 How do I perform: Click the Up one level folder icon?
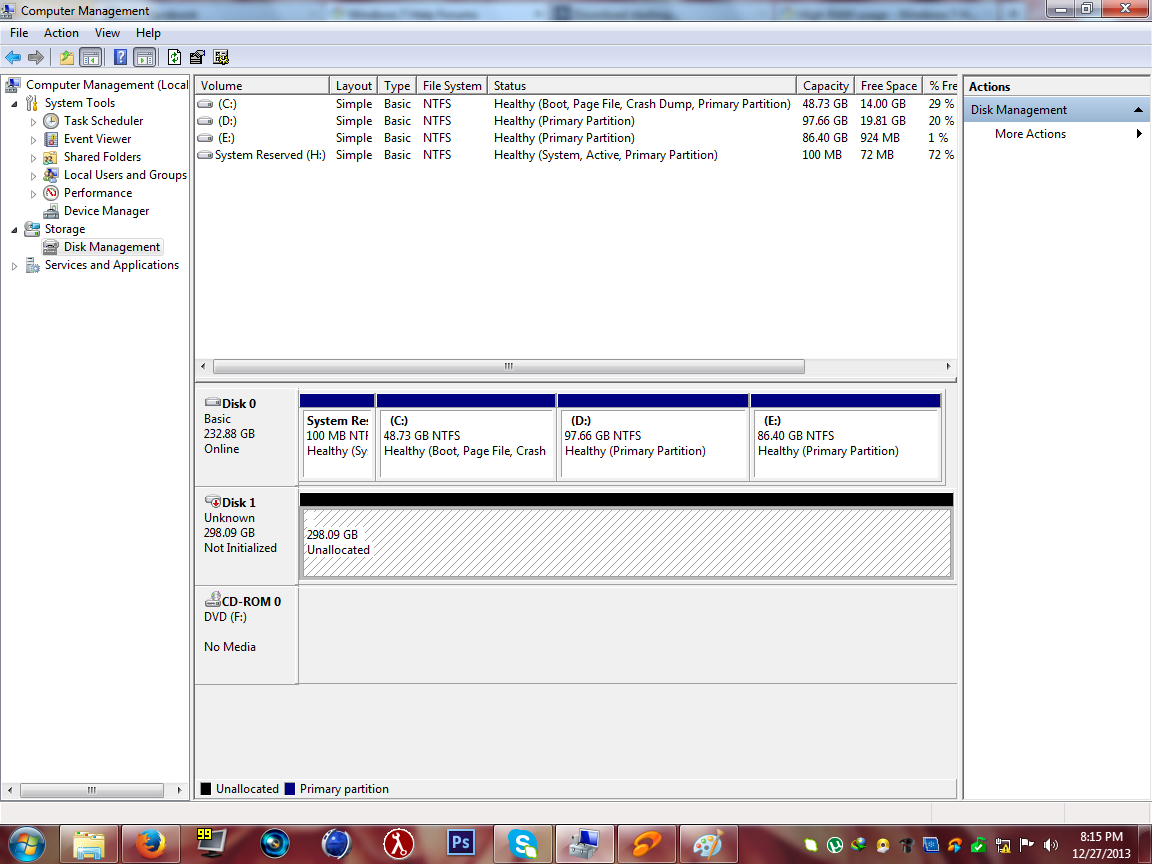click(x=67, y=57)
